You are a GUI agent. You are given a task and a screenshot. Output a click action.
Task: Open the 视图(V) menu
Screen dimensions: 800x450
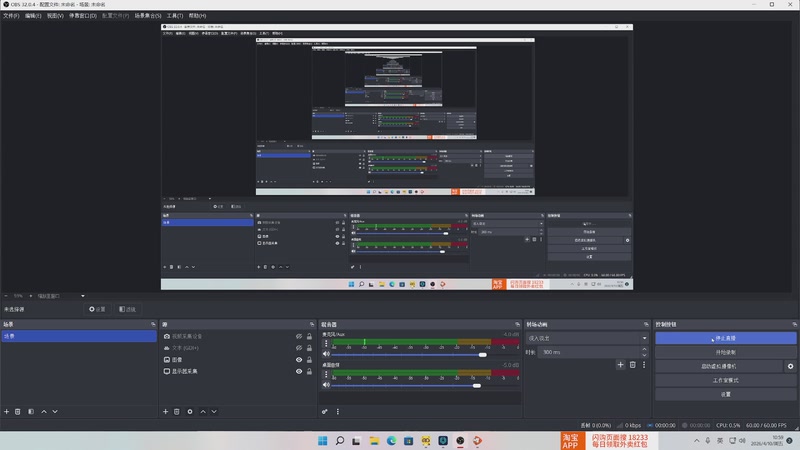coord(55,16)
